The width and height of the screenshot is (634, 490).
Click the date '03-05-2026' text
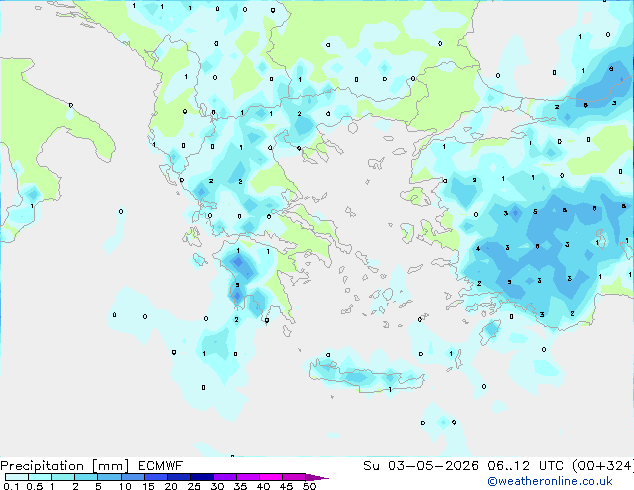pos(433,466)
